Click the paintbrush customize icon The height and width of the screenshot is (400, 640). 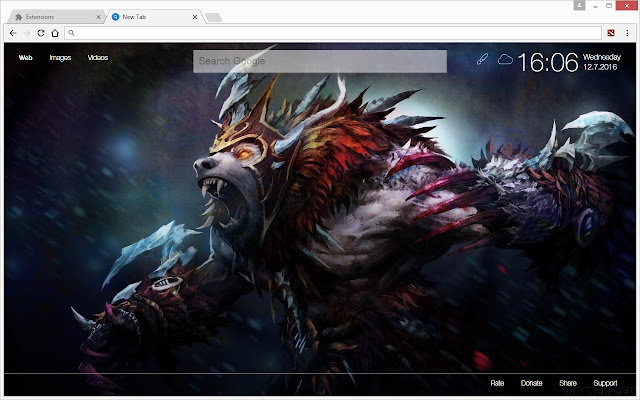tap(482, 59)
